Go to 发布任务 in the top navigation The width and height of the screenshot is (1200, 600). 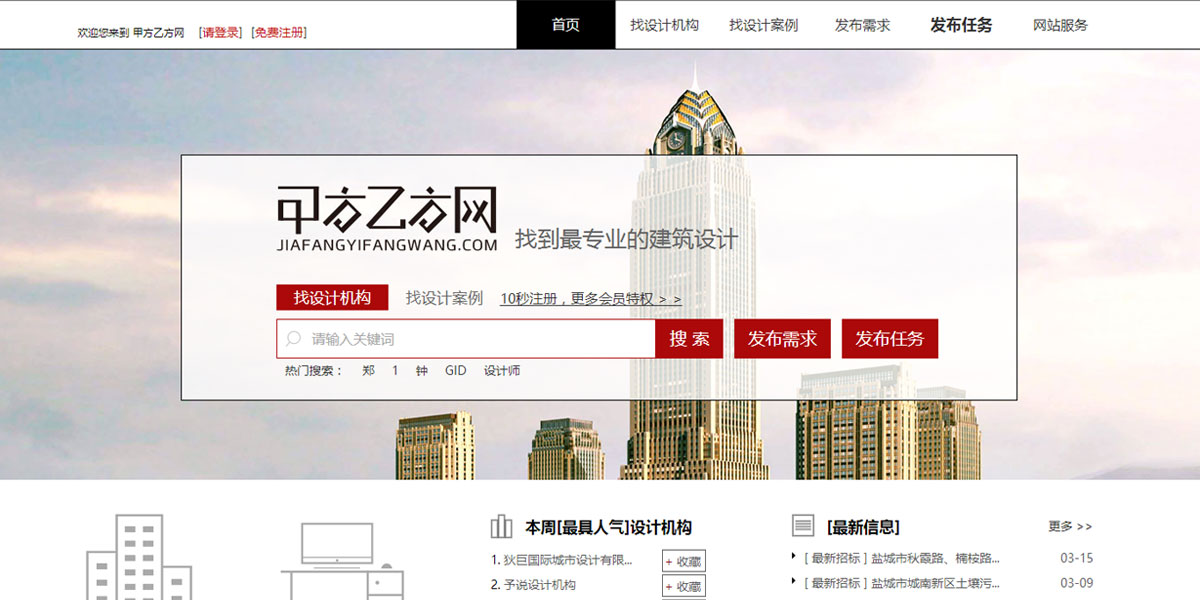(x=961, y=25)
